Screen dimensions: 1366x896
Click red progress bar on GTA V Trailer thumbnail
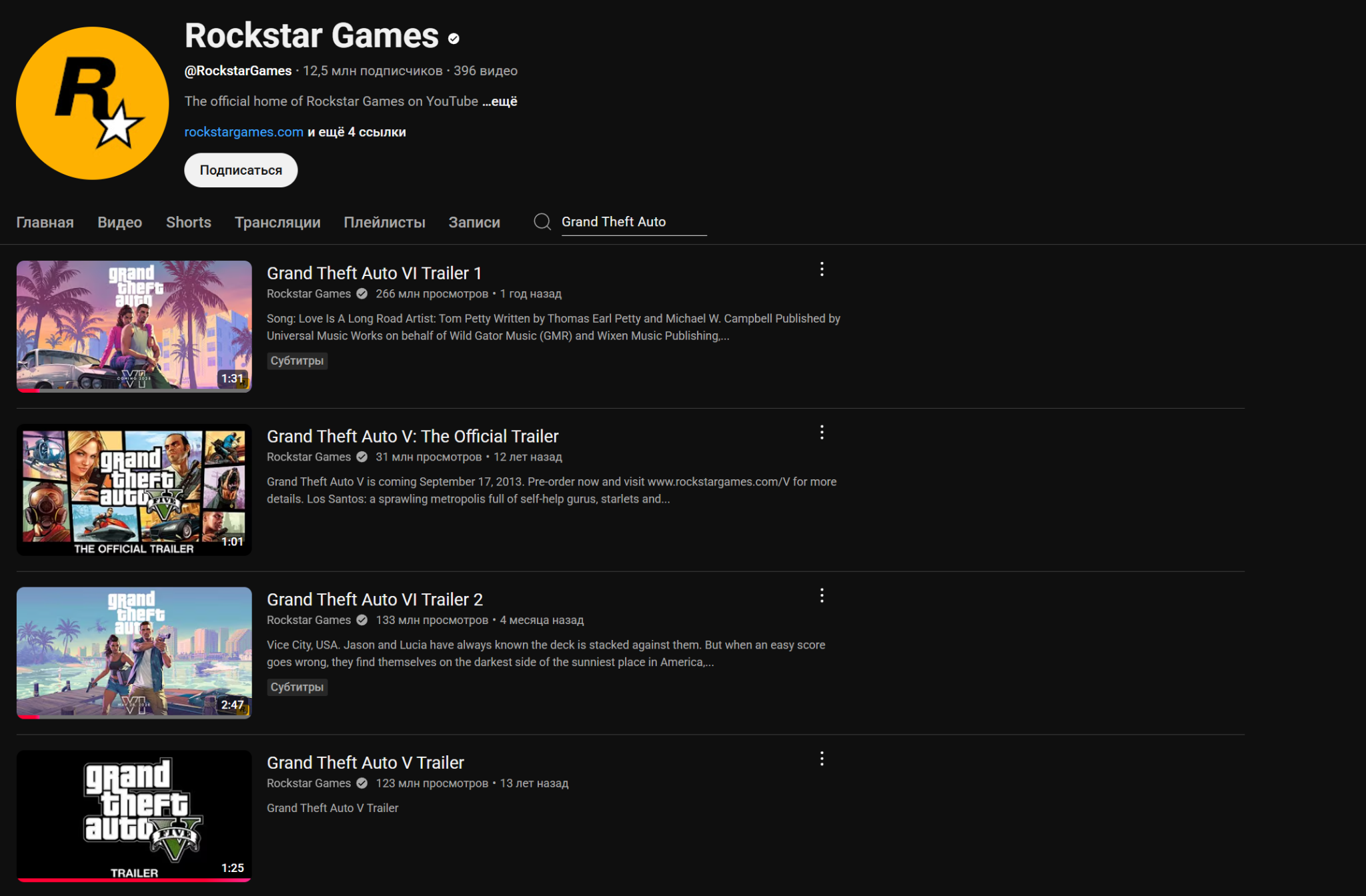(133, 879)
